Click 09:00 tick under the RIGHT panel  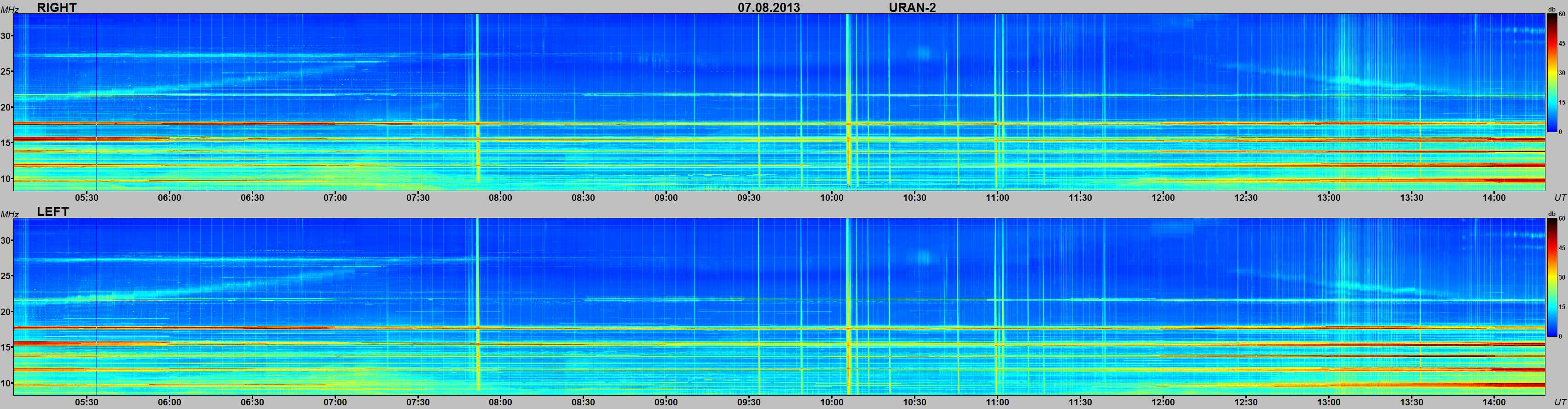(666, 198)
